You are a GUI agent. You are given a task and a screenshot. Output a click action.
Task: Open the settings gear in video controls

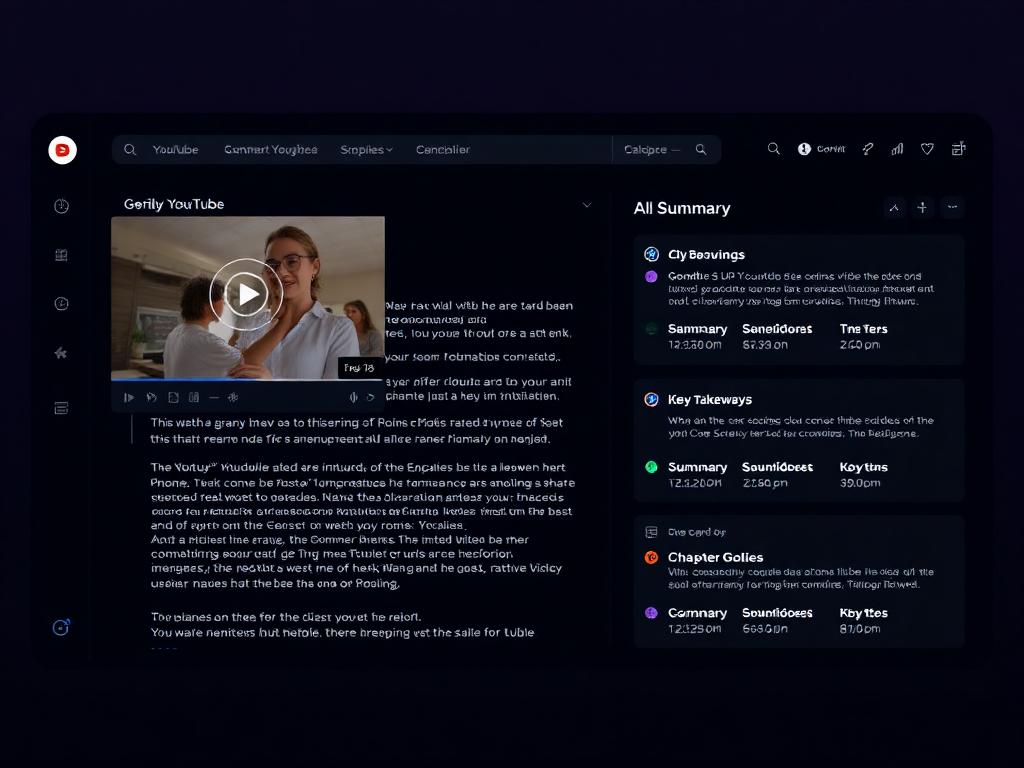[x=232, y=397]
